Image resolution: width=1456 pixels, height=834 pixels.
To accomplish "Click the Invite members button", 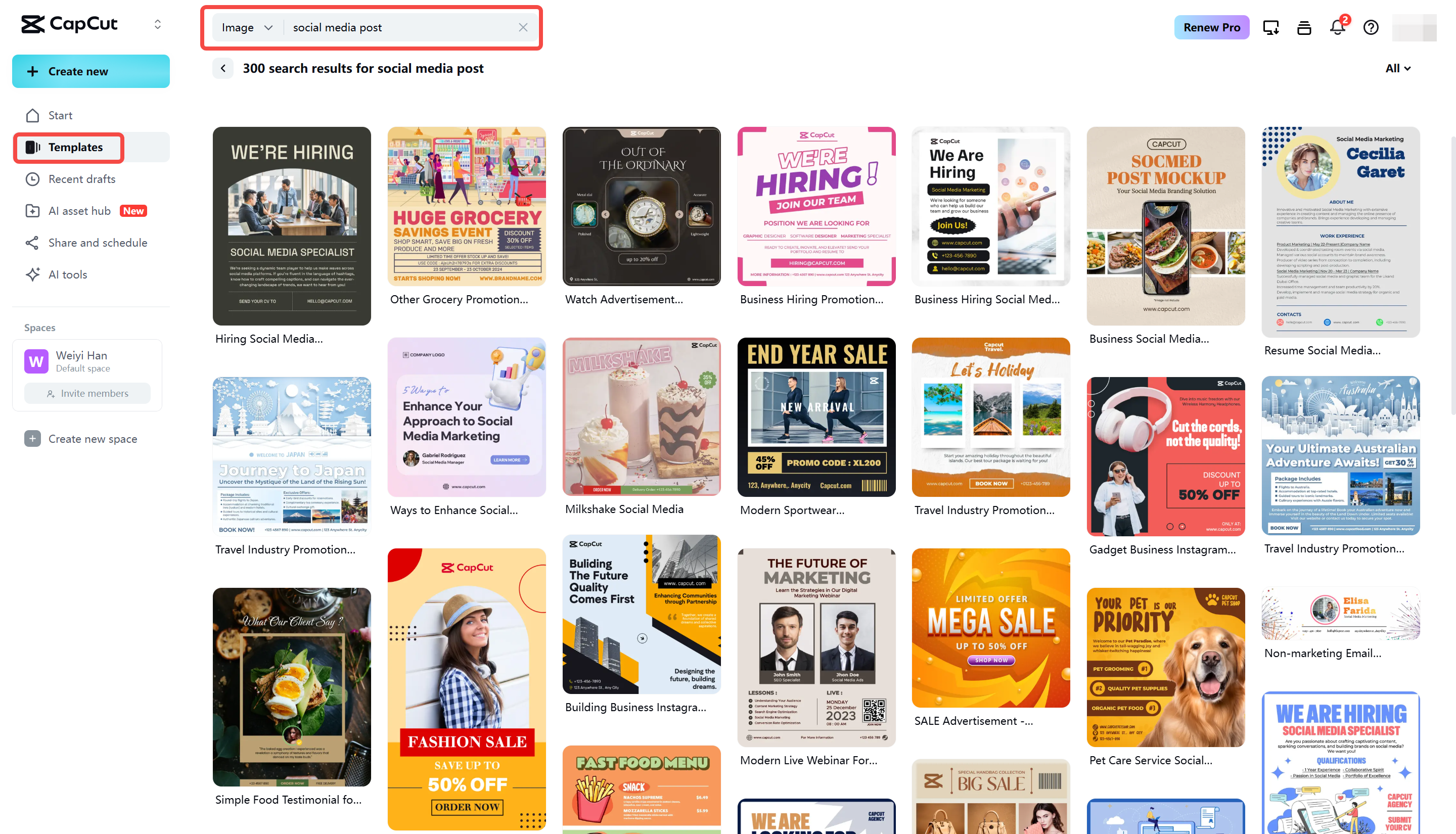I will point(87,393).
